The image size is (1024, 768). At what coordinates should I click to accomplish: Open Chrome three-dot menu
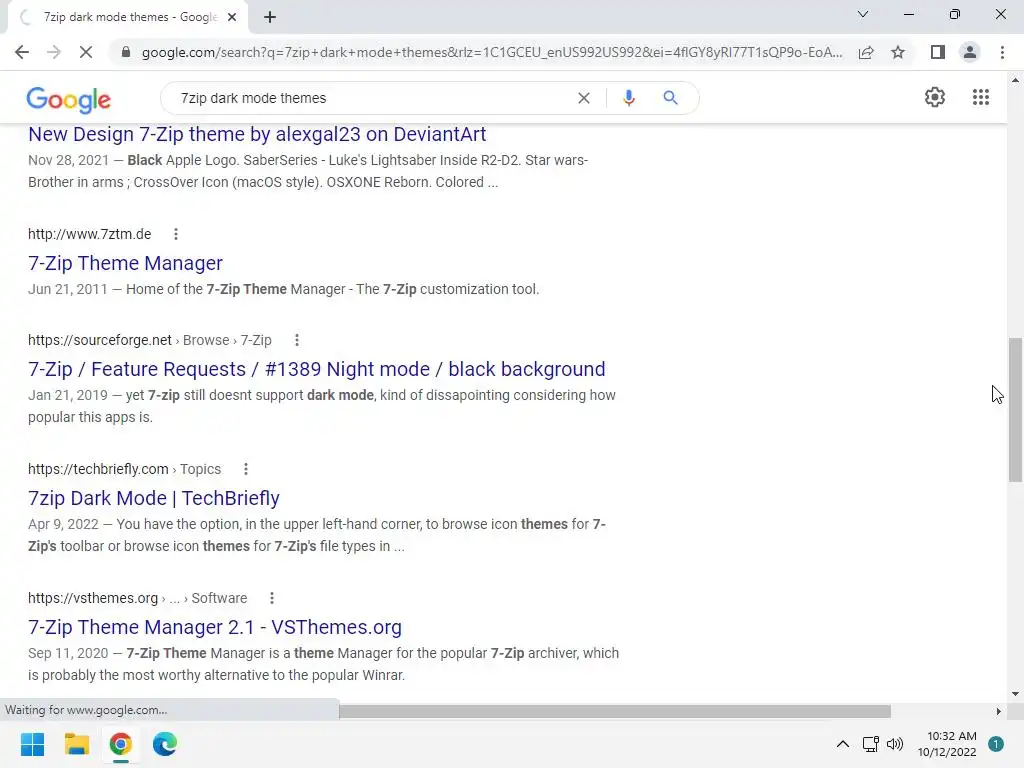point(1002,52)
